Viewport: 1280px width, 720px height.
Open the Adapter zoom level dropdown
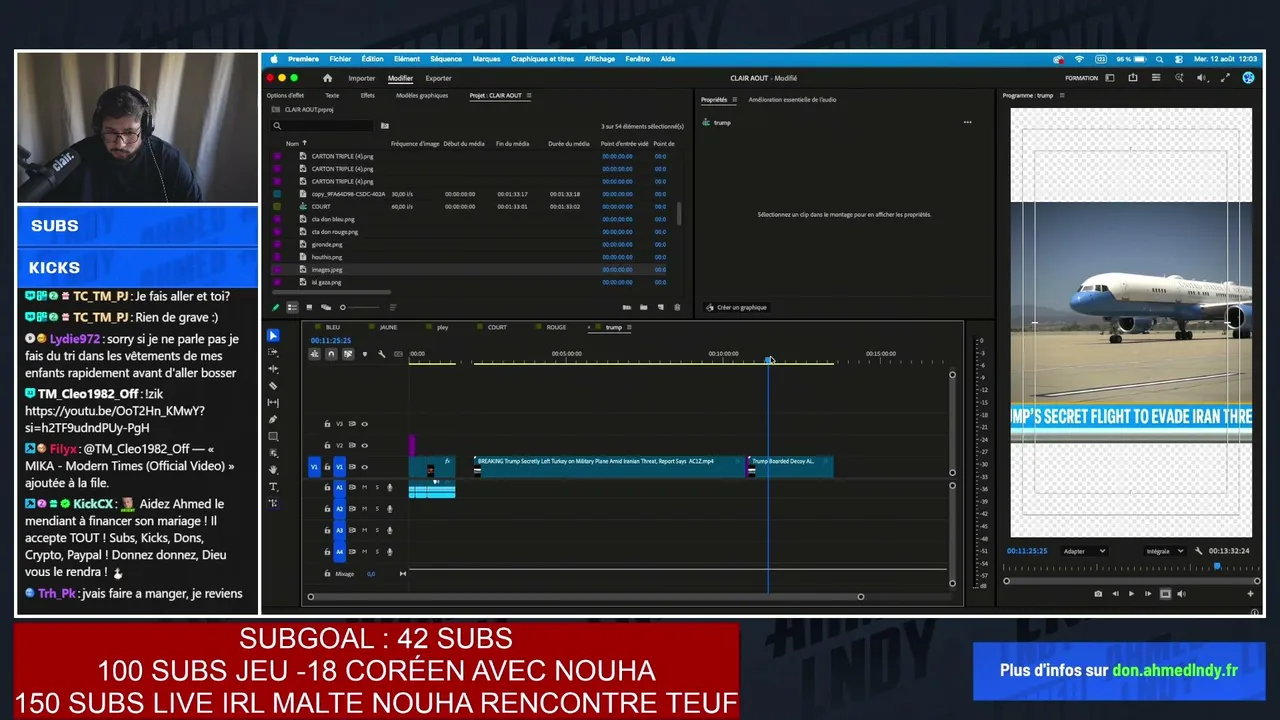tap(1084, 551)
